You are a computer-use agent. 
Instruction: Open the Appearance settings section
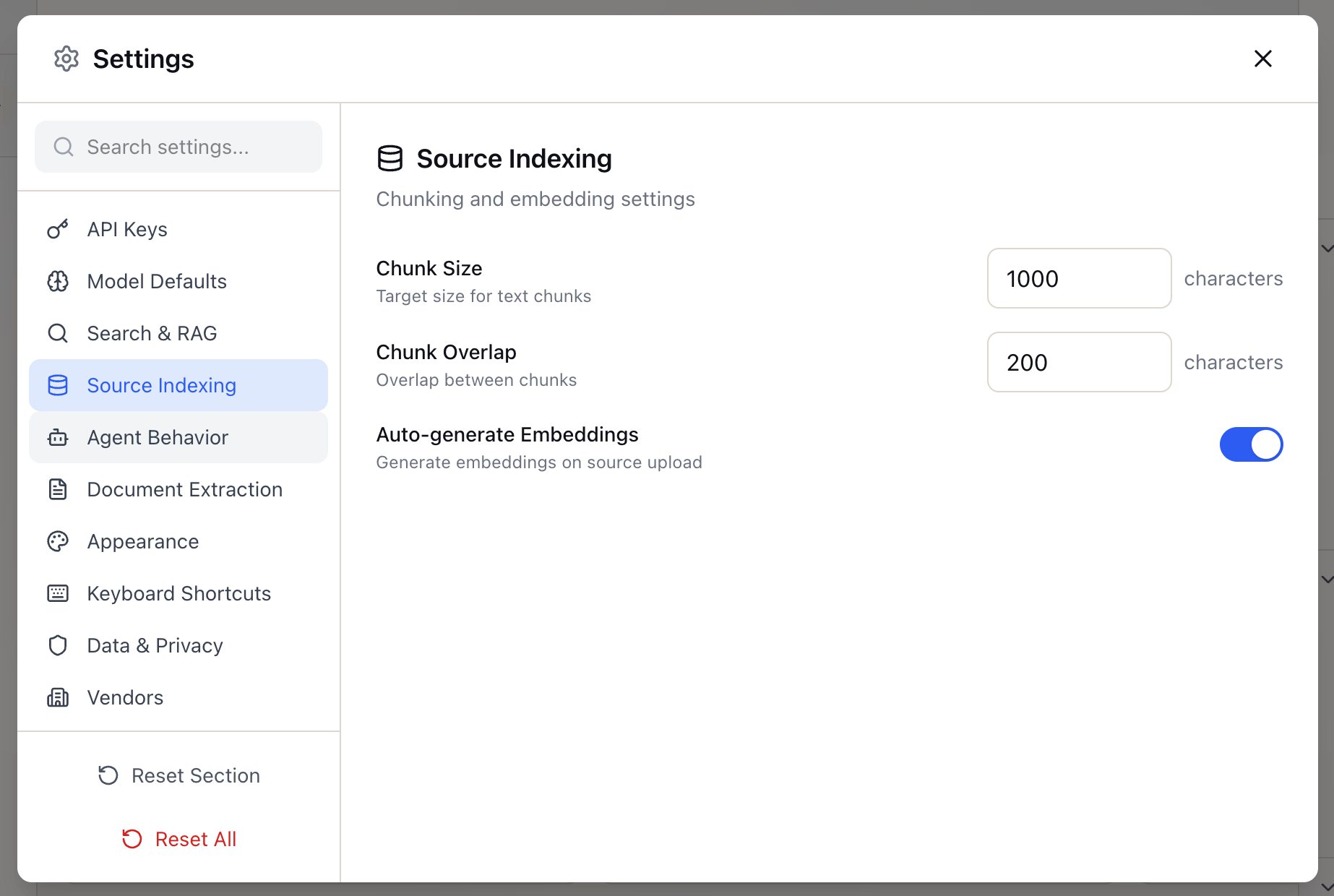(143, 541)
